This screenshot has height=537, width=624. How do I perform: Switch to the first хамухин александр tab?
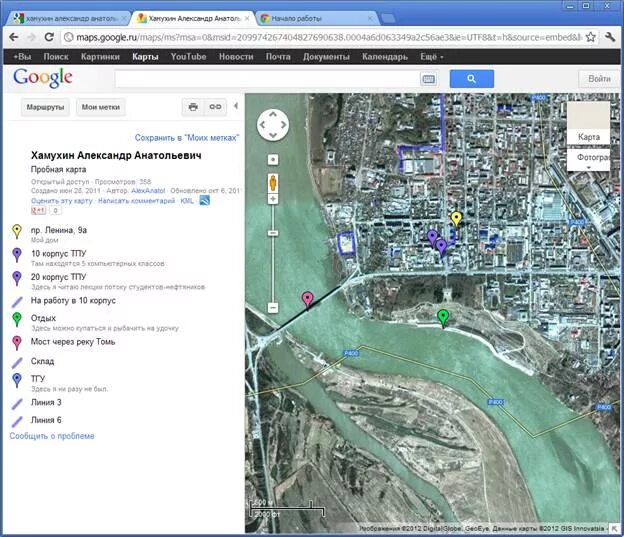click(x=70, y=18)
